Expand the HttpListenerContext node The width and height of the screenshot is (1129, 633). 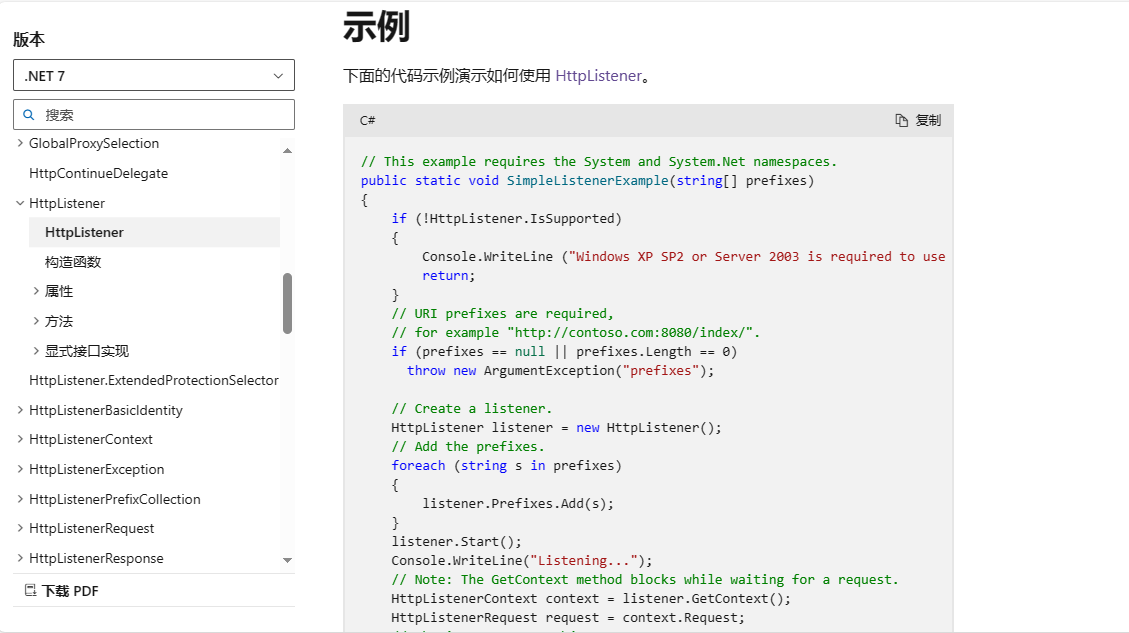click(20, 440)
